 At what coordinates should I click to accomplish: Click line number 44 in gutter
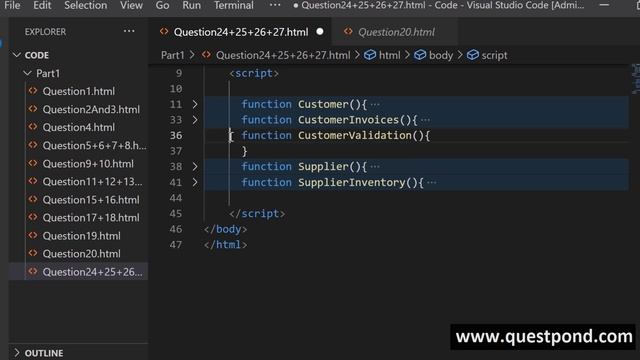(176, 198)
